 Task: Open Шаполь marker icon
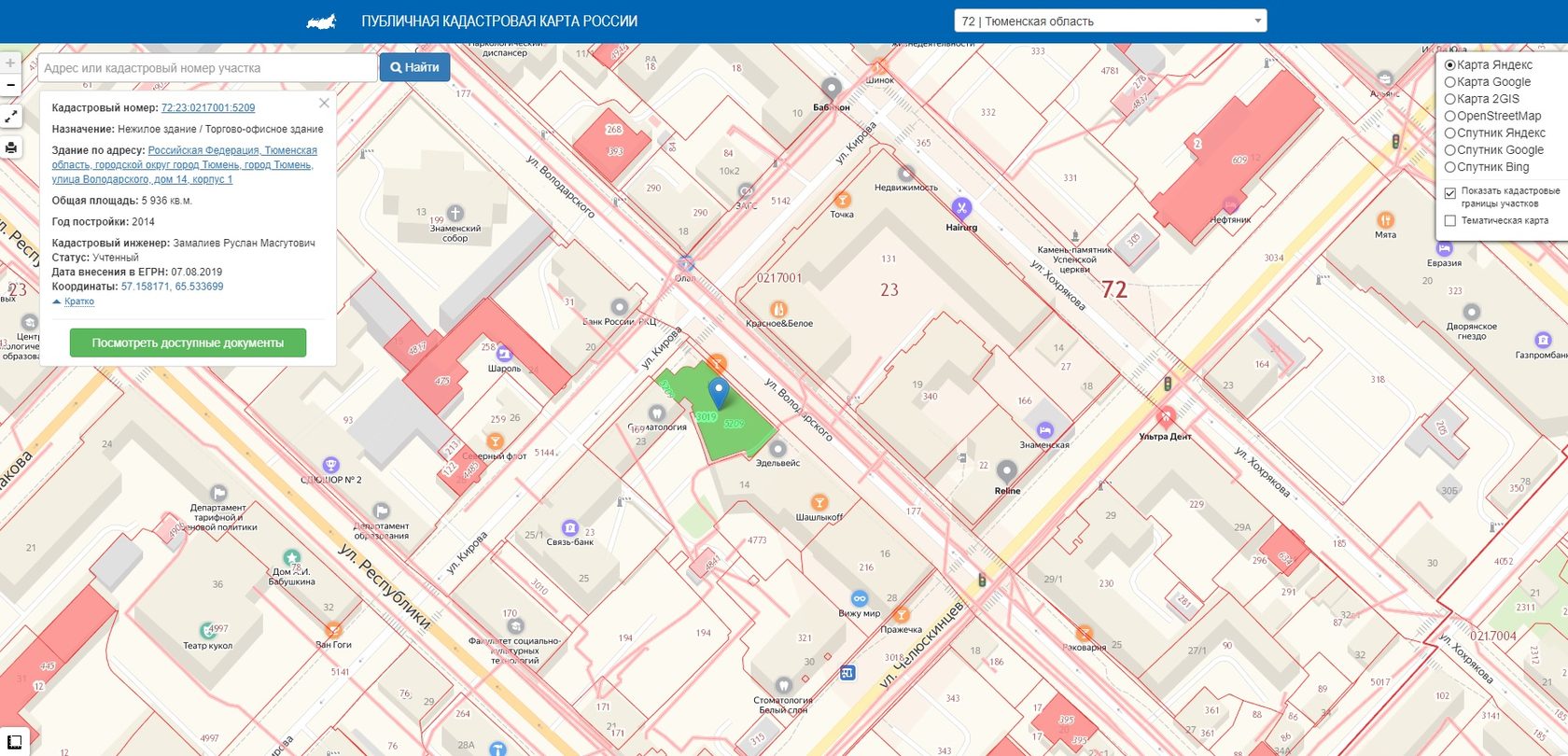point(504,354)
